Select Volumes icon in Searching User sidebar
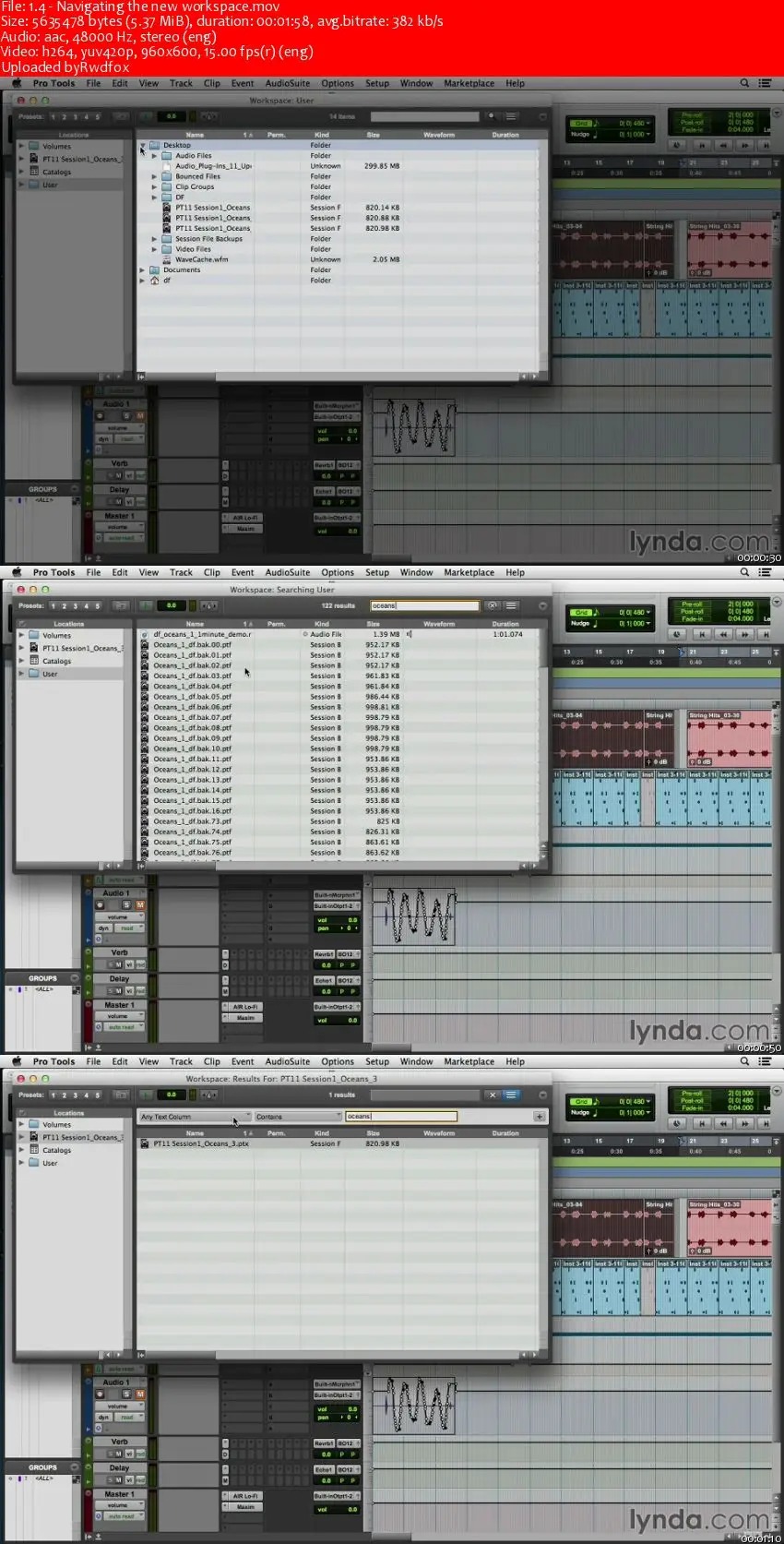This screenshot has width=784, height=1544. click(34, 635)
